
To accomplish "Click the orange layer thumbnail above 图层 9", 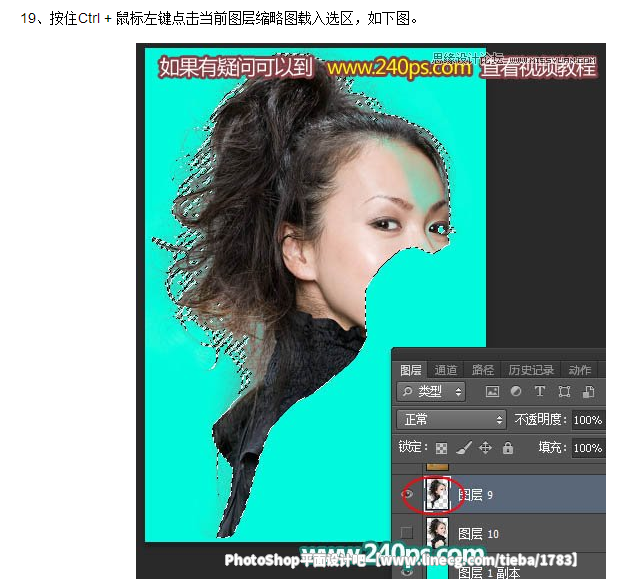I will (x=438, y=467).
